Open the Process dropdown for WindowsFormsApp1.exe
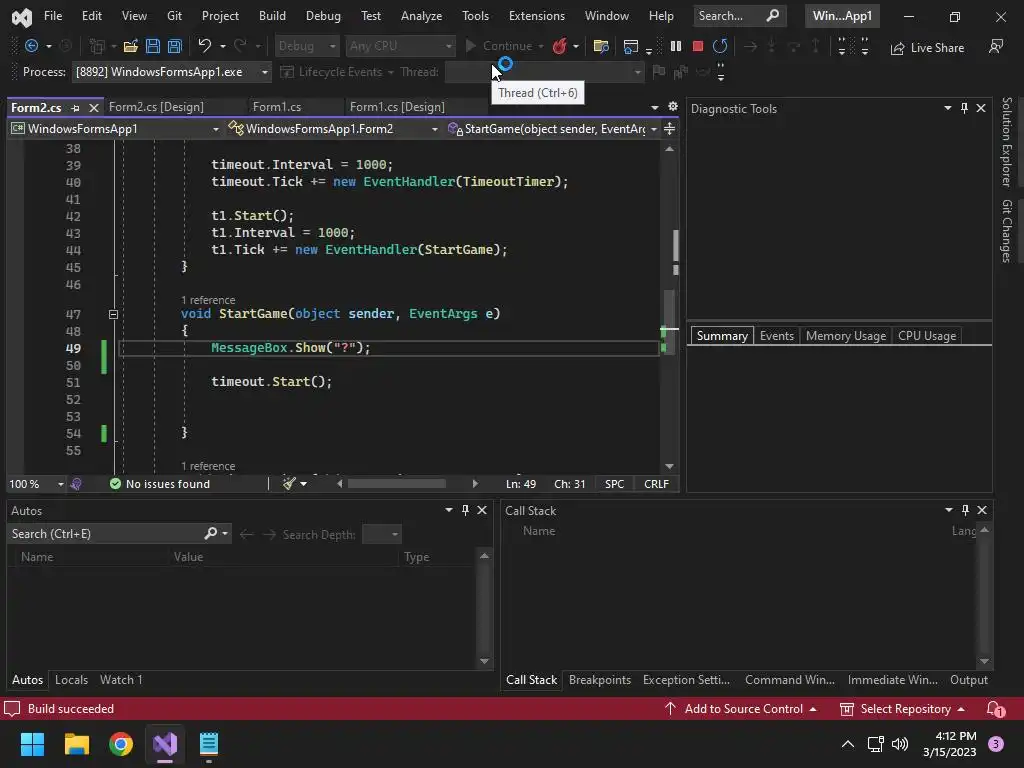This screenshot has height=768, width=1024. (265, 72)
